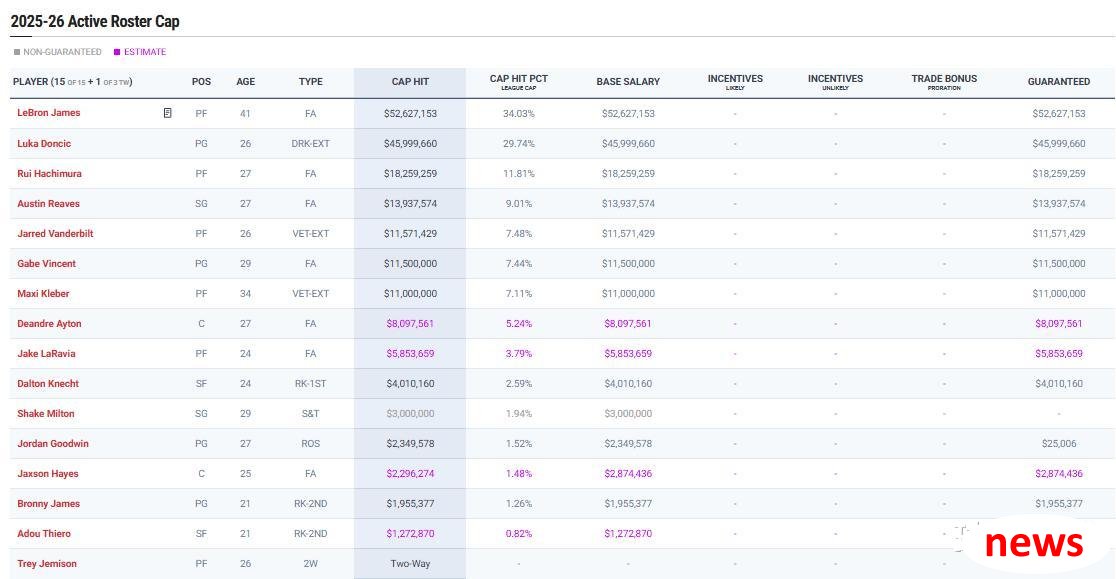The height and width of the screenshot is (579, 1116).
Task: Open Austin Reaves player link
Action: tap(48, 203)
